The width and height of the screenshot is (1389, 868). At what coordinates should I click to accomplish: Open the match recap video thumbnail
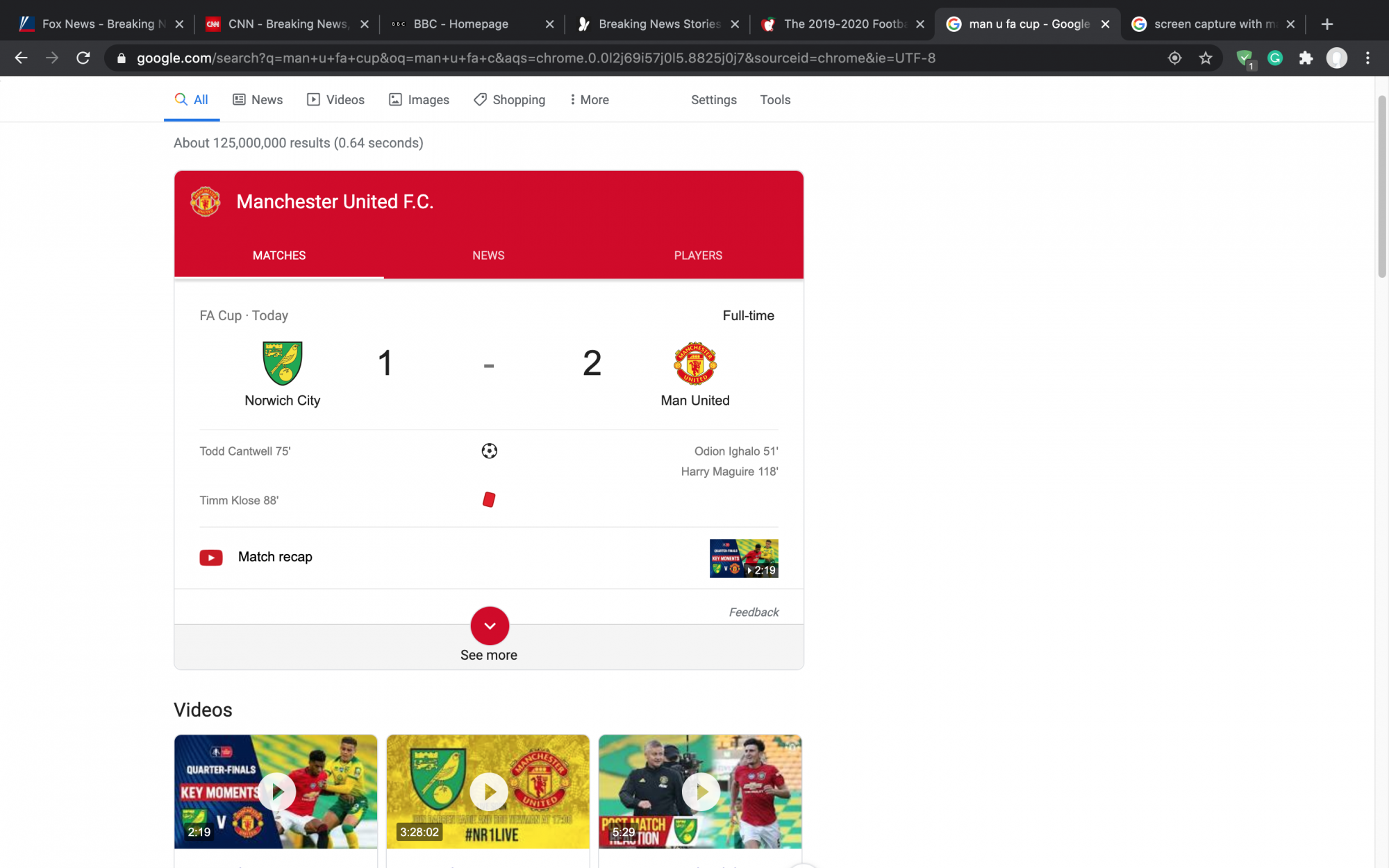click(x=743, y=558)
